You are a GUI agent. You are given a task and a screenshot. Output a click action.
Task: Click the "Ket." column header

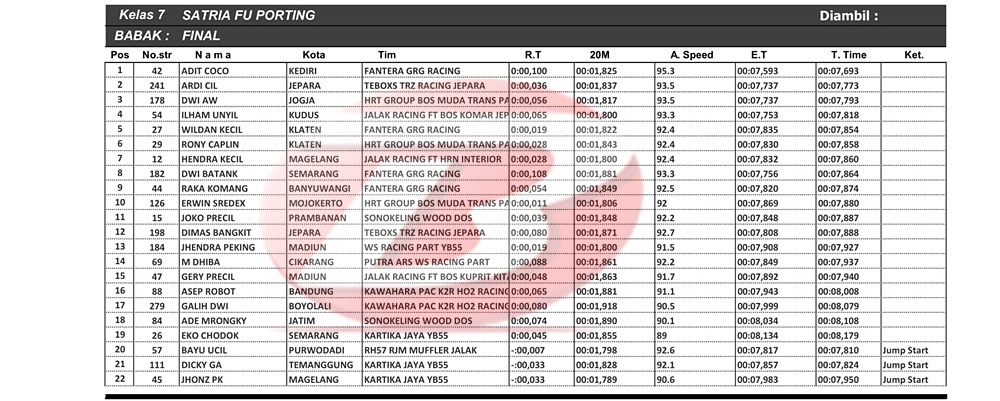(x=913, y=55)
